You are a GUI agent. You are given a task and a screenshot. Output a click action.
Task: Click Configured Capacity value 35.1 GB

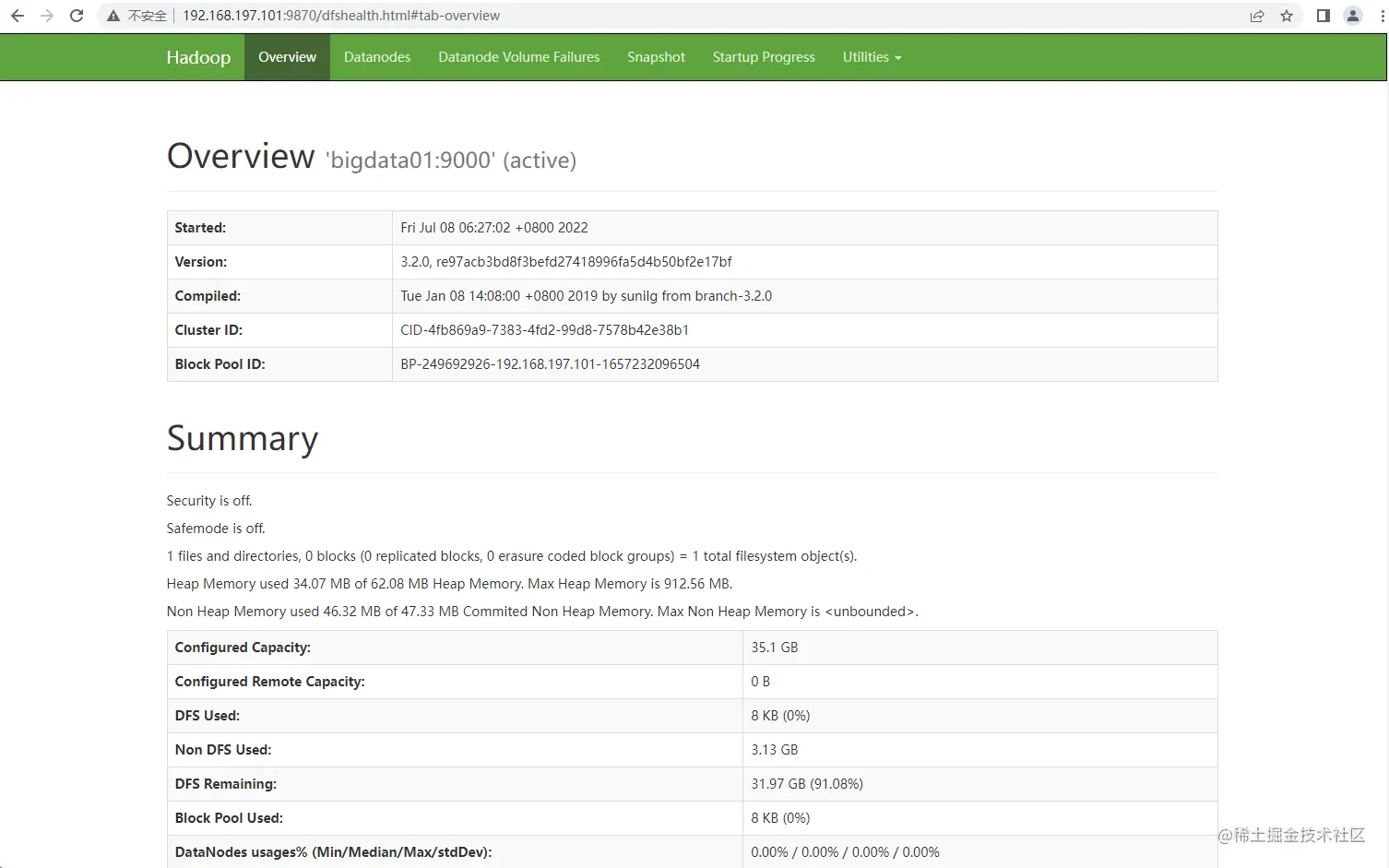click(775, 648)
